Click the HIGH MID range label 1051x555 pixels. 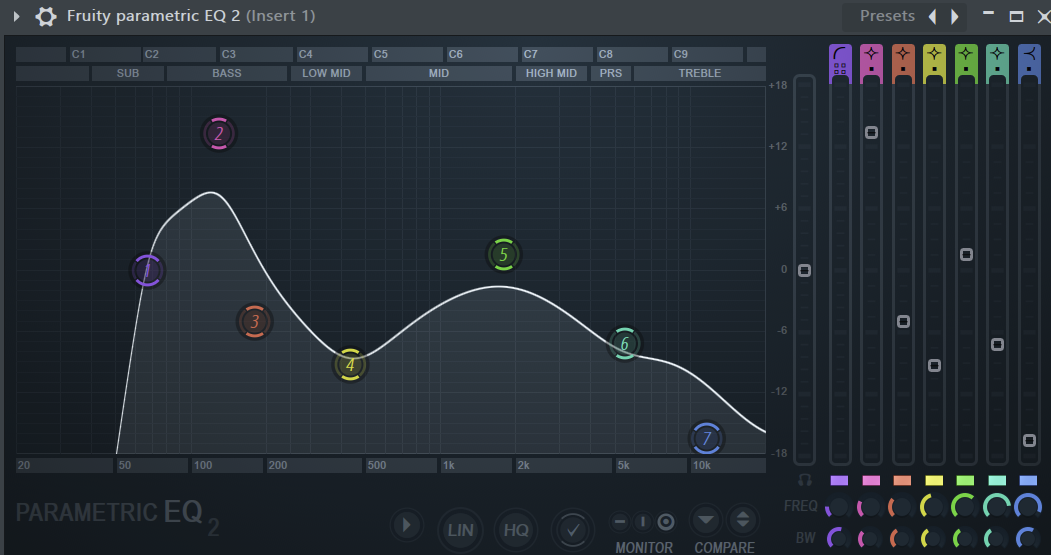[551, 73]
